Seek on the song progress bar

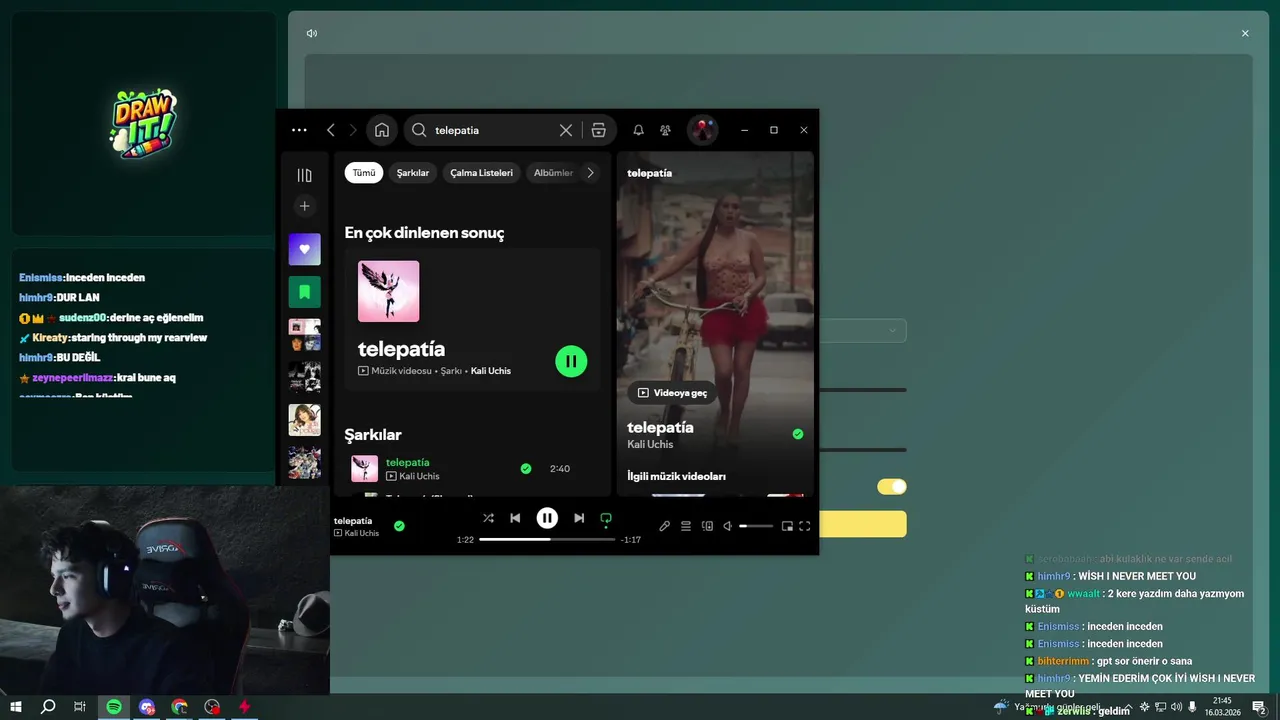tap(547, 539)
